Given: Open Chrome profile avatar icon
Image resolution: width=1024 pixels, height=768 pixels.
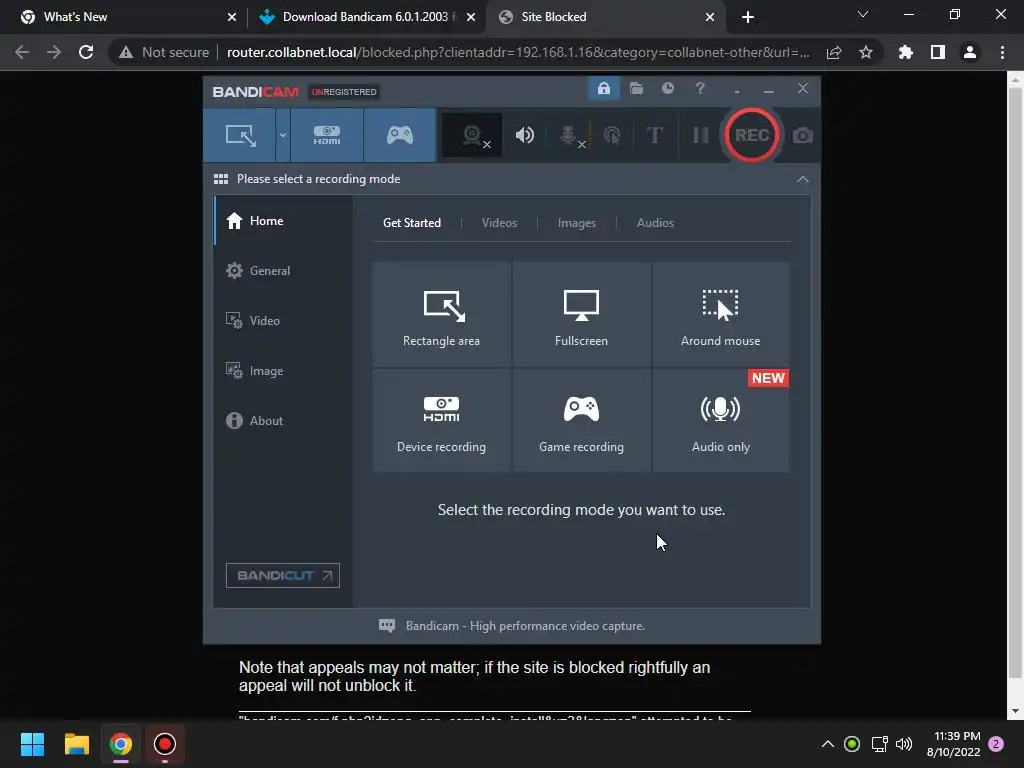Looking at the screenshot, I should (970, 52).
